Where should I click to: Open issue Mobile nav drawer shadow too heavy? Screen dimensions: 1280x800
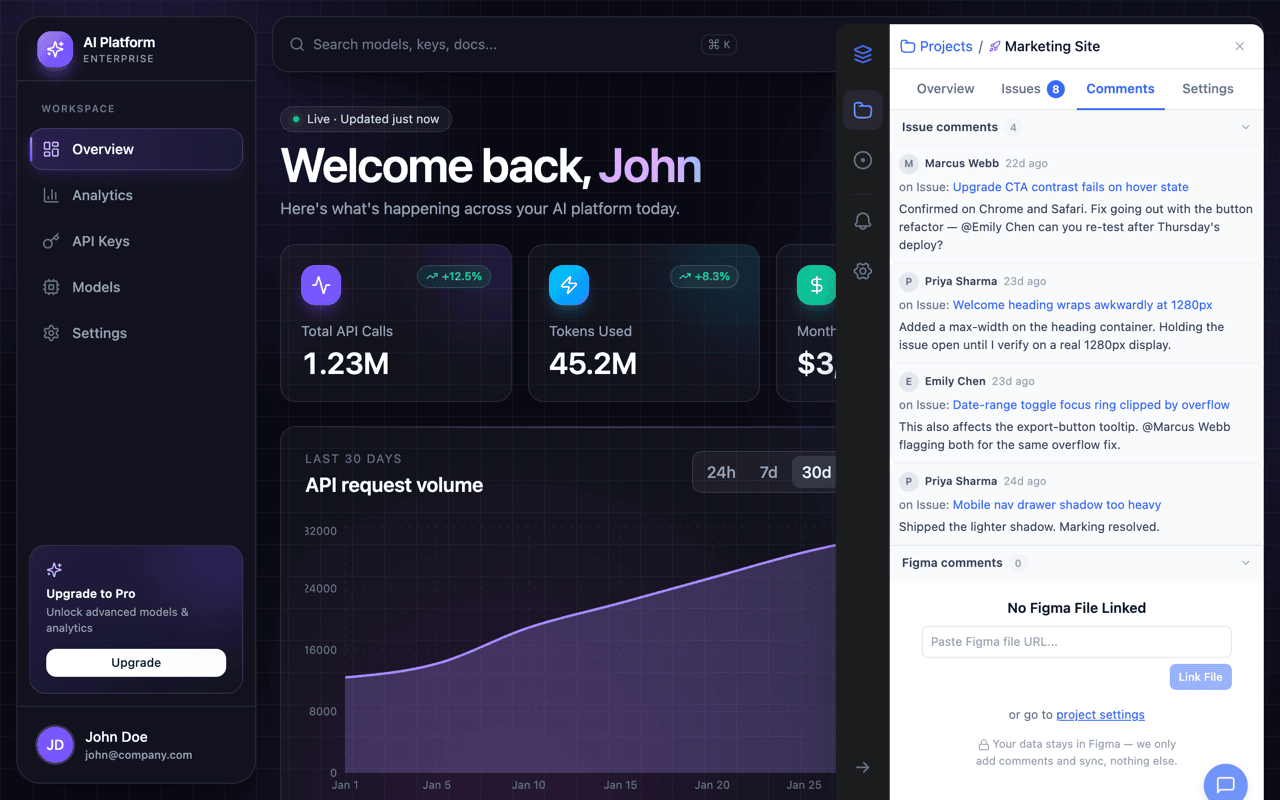click(x=1056, y=505)
